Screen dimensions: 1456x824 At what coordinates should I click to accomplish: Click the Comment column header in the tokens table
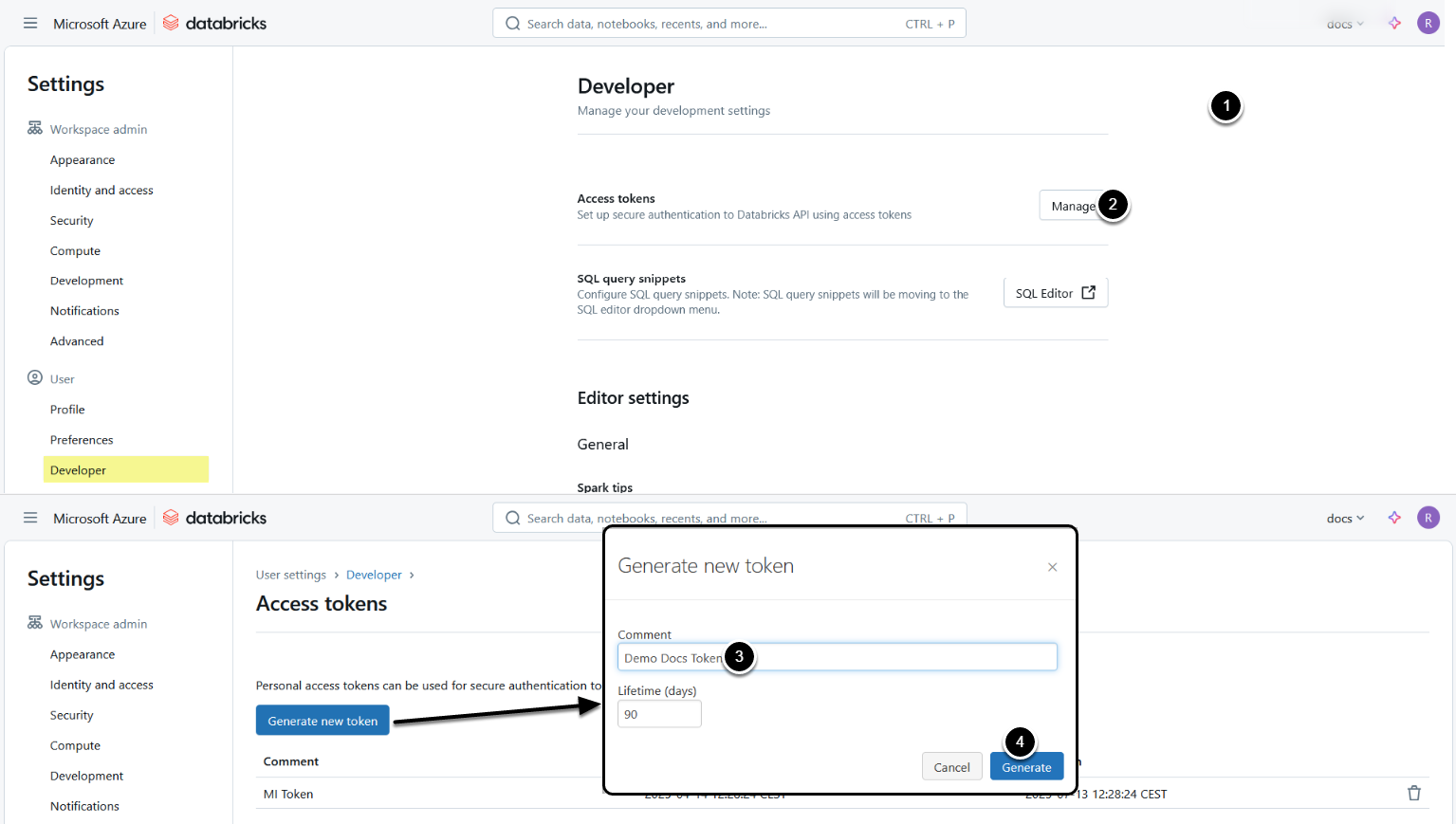click(x=290, y=761)
